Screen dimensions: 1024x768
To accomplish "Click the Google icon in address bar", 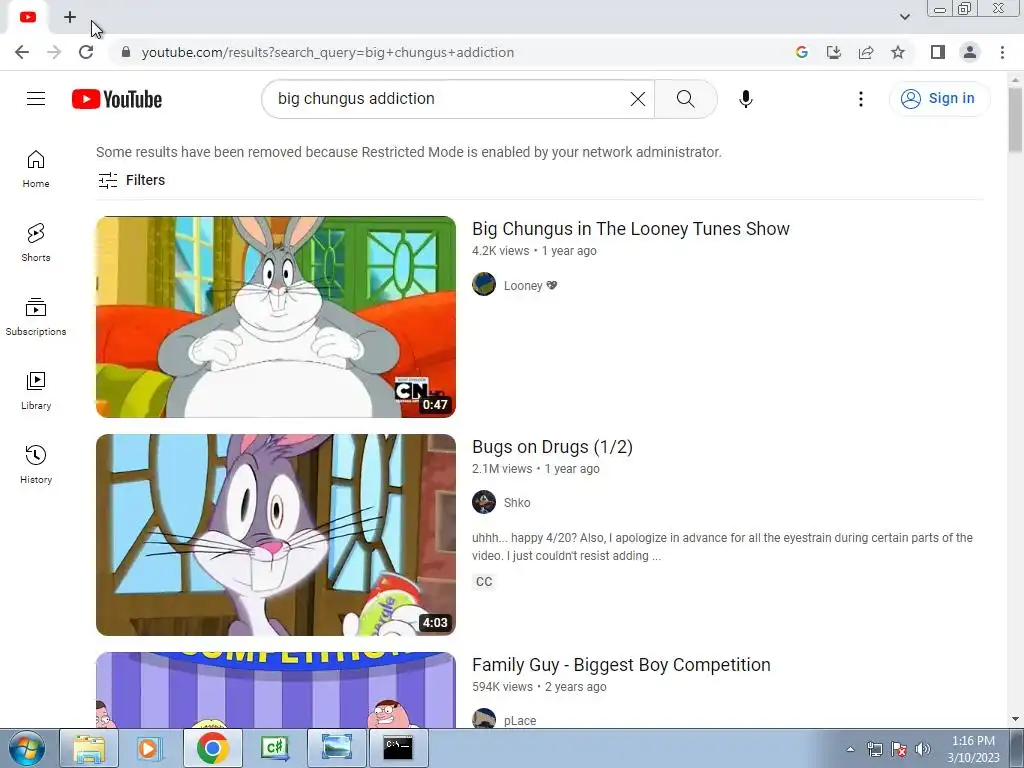I will pos(802,52).
